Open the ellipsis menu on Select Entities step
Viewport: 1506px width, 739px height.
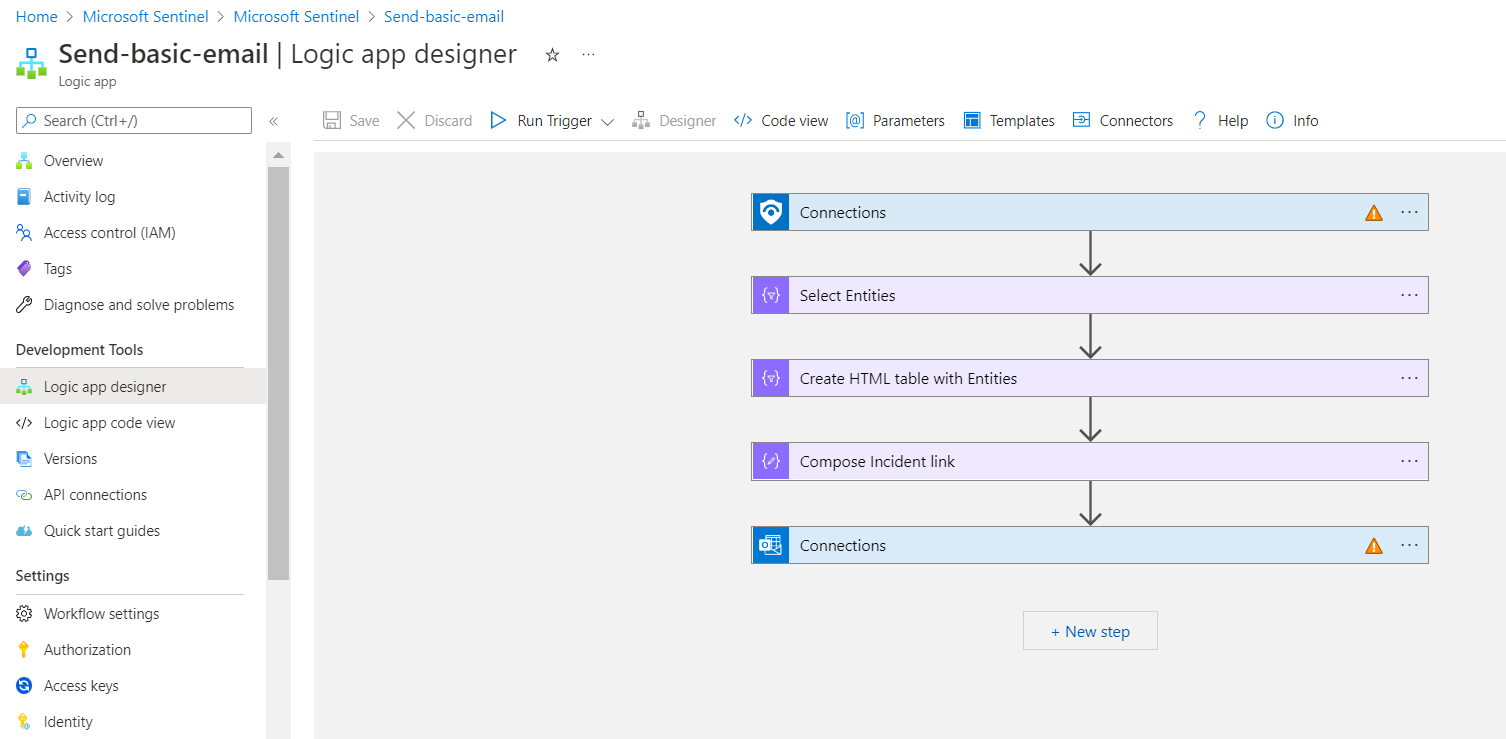[x=1409, y=295]
